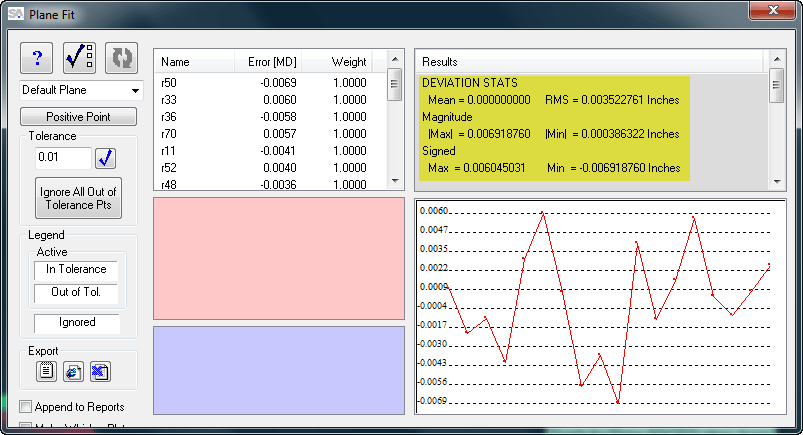The width and height of the screenshot is (803, 435).
Task: Click Results panel scrollbar down arrow
Action: pos(777,181)
